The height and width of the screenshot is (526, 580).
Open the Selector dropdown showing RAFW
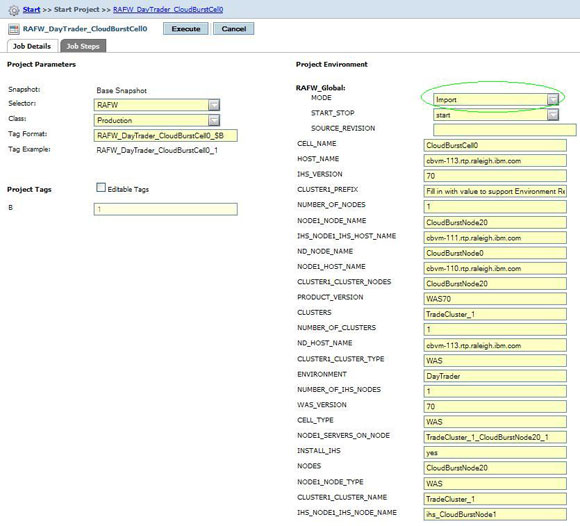[x=157, y=105]
